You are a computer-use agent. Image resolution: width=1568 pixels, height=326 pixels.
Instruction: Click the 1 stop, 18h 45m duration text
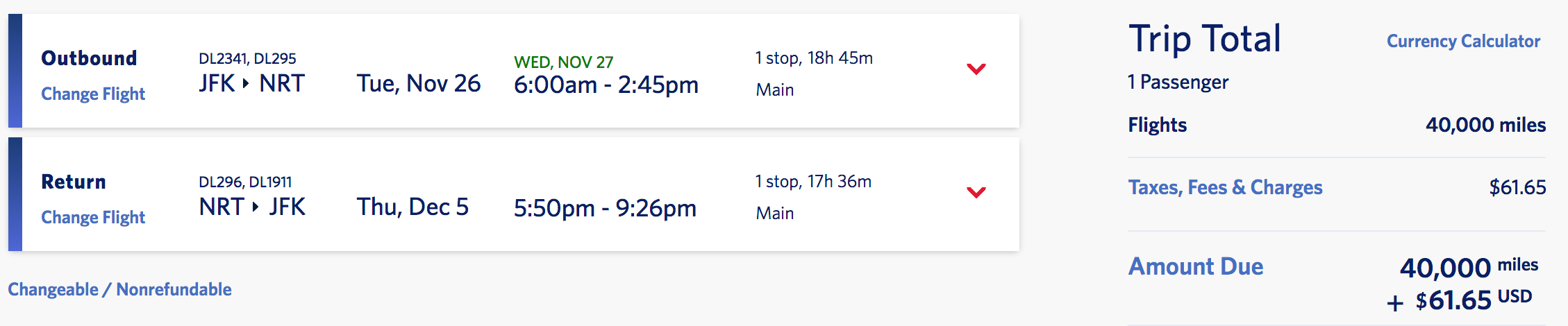(x=814, y=58)
